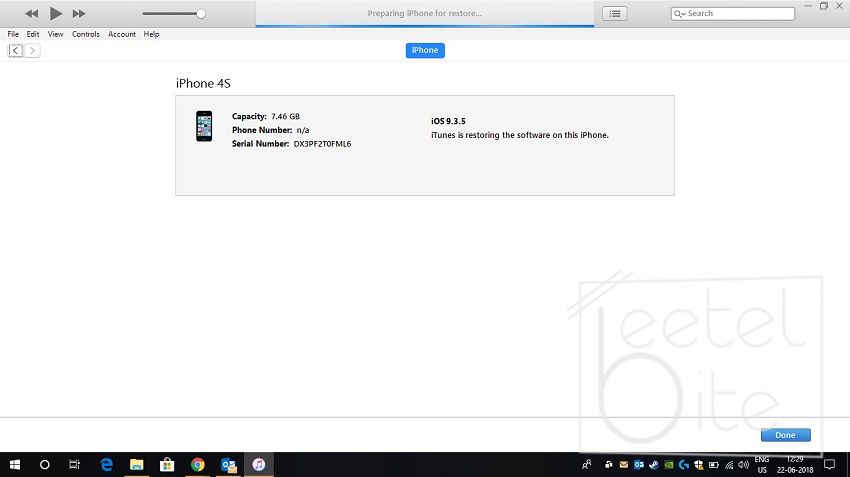Select the iPhone device button
This screenshot has width=850, height=477.
[x=425, y=50]
